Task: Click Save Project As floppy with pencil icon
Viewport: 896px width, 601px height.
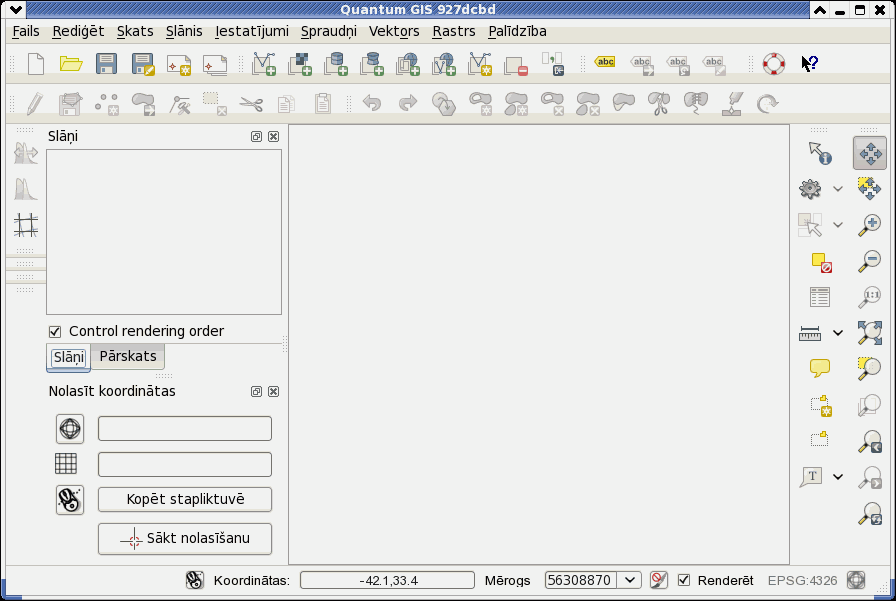Action: [143, 64]
